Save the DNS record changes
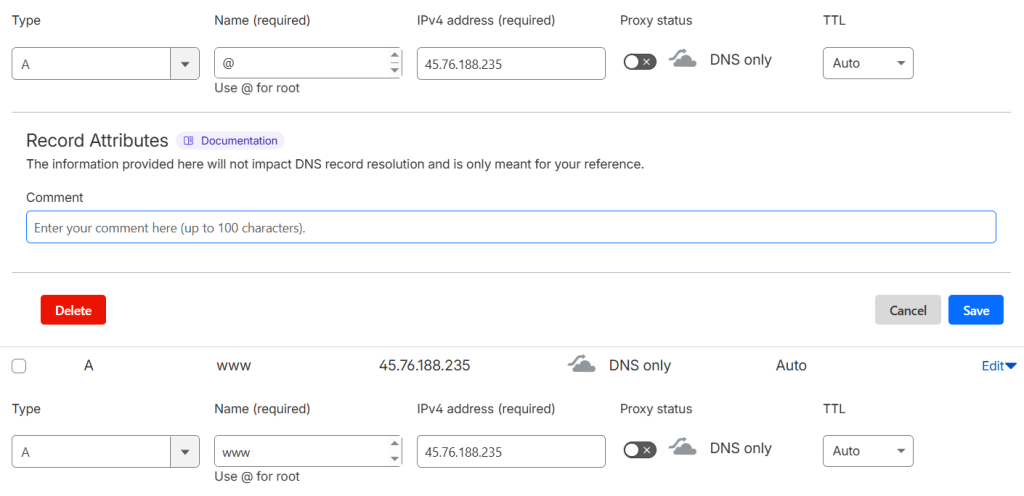The image size is (1024, 496). tap(975, 310)
